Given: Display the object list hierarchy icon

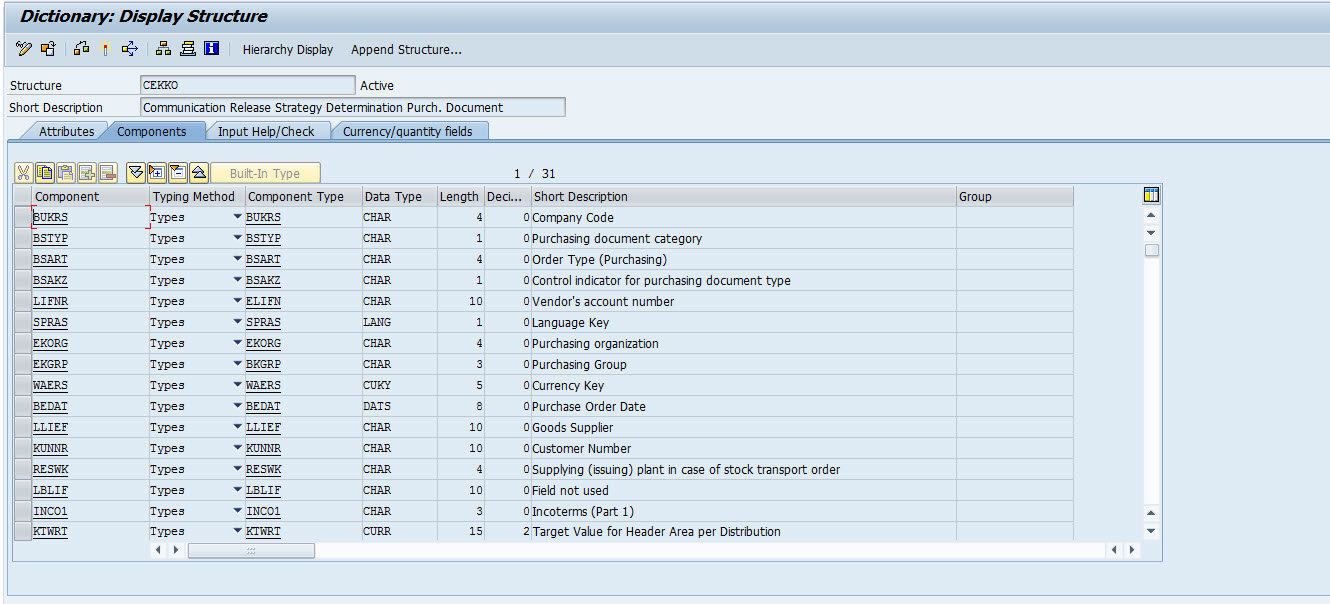Looking at the screenshot, I should pos(164,49).
